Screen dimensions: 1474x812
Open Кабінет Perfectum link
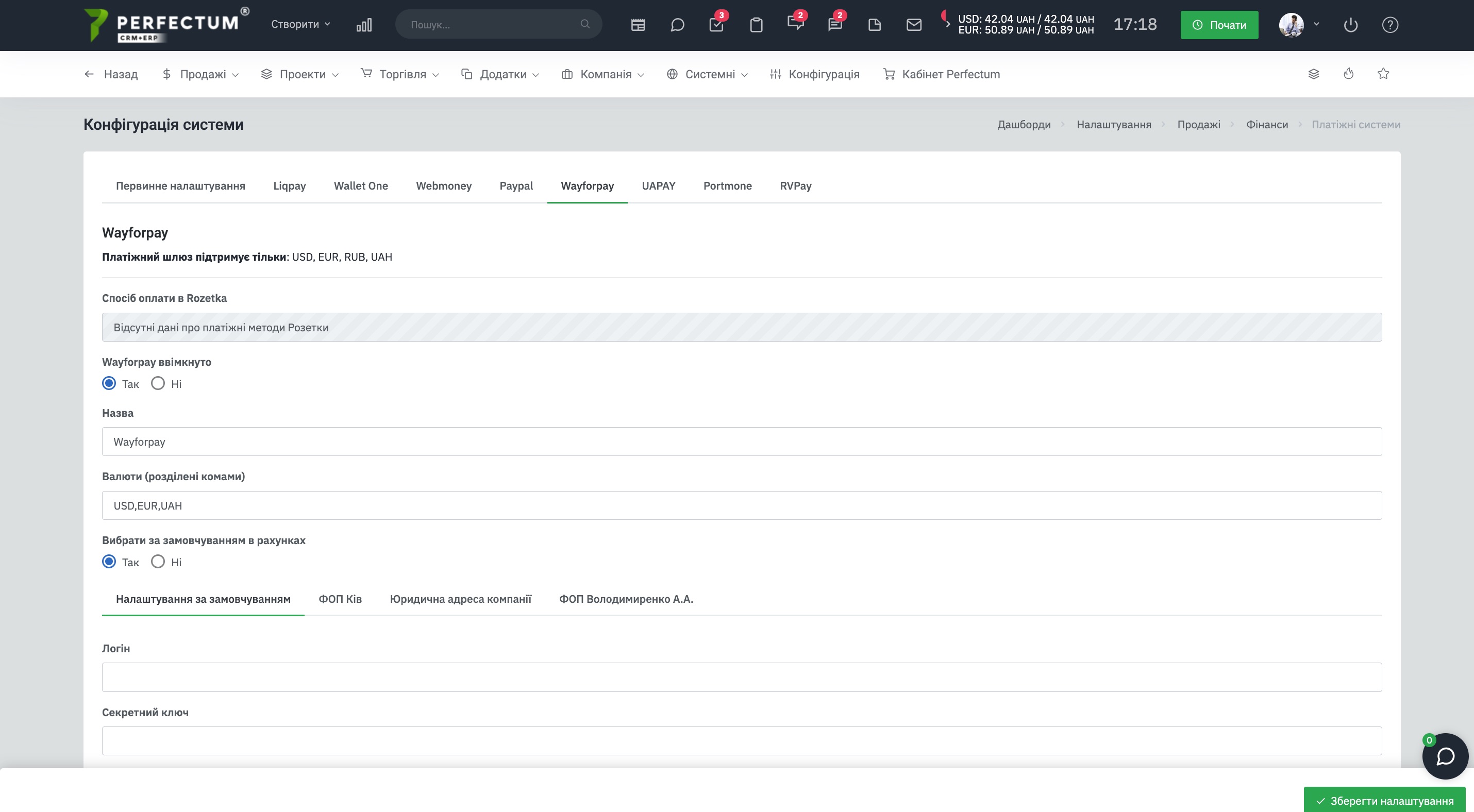pos(941,74)
